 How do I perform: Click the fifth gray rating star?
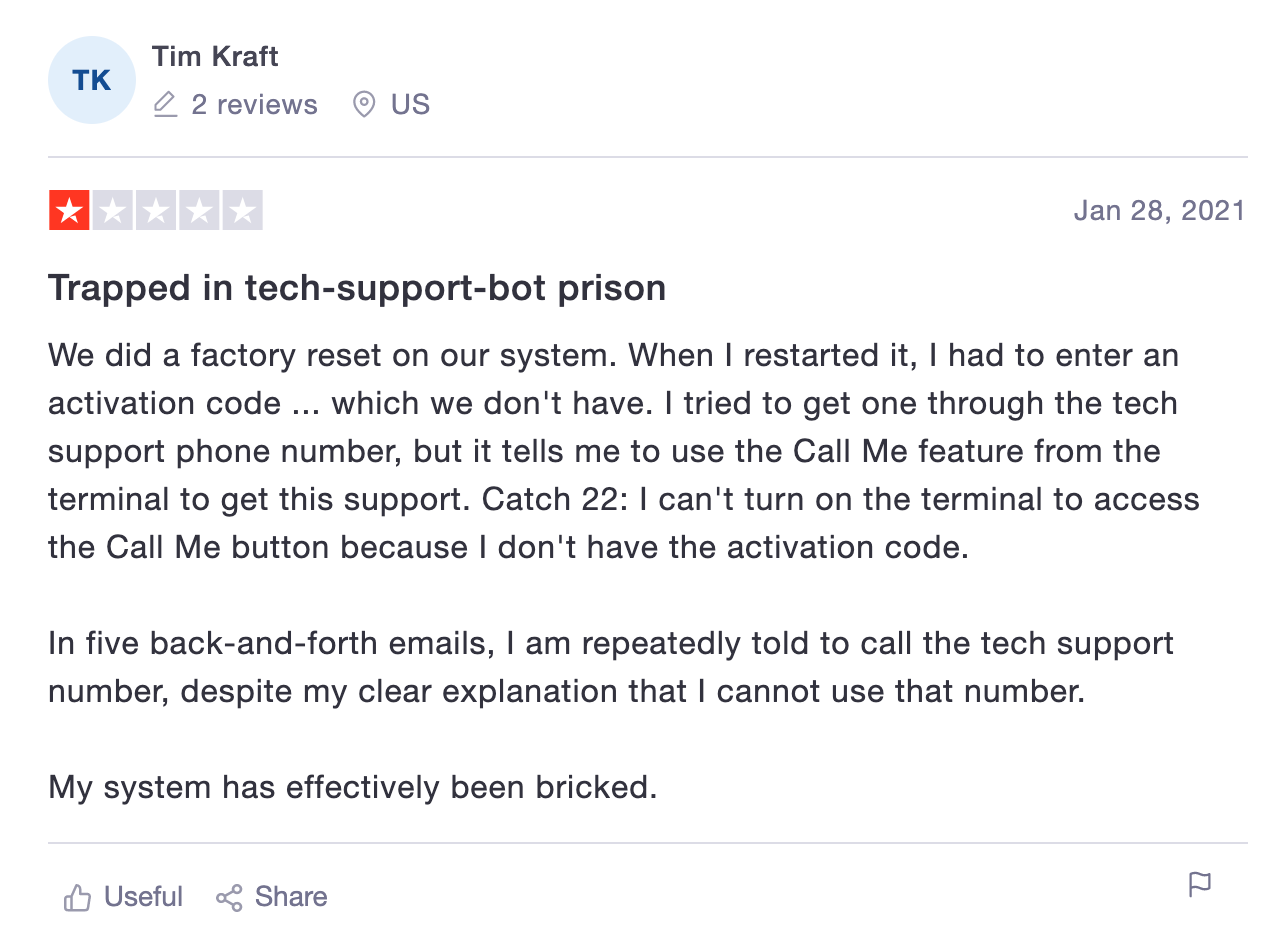pyautogui.click(x=242, y=210)
